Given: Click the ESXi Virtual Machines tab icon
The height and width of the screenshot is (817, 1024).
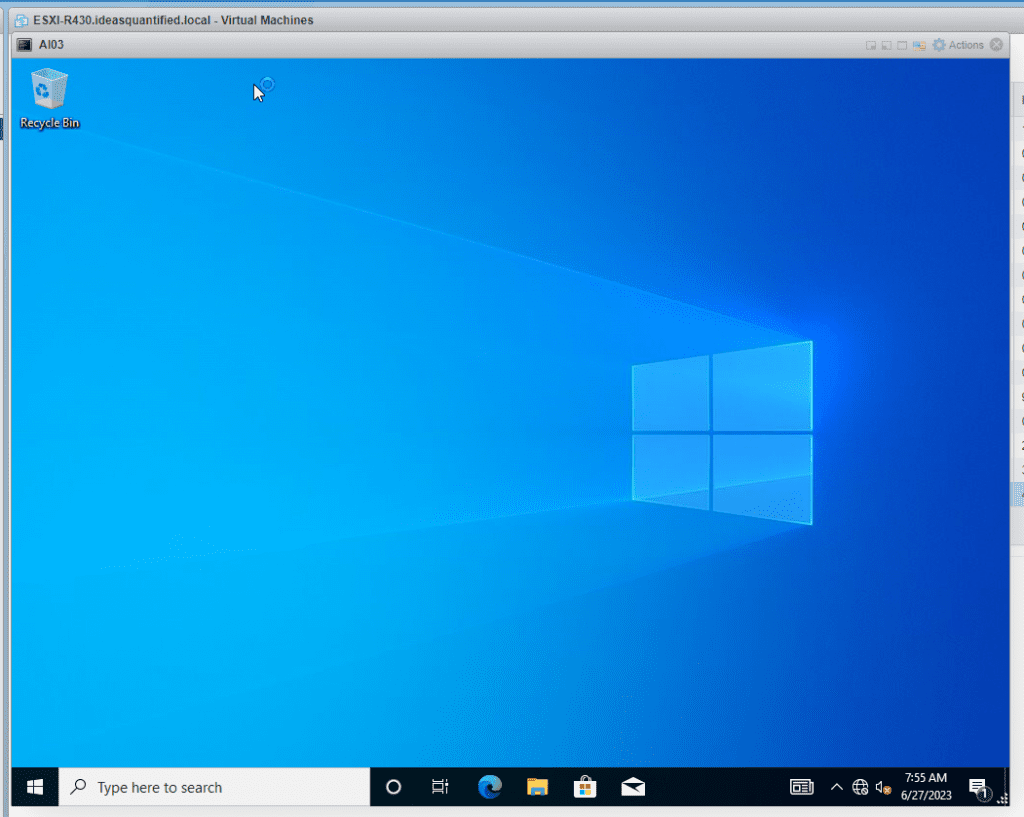Looking at the screenshot, I should pyautogui.click(x=22, y=20).
